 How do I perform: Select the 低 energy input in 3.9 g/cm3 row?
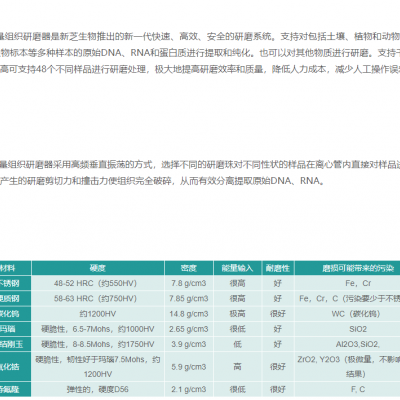(x=237, y=344)
